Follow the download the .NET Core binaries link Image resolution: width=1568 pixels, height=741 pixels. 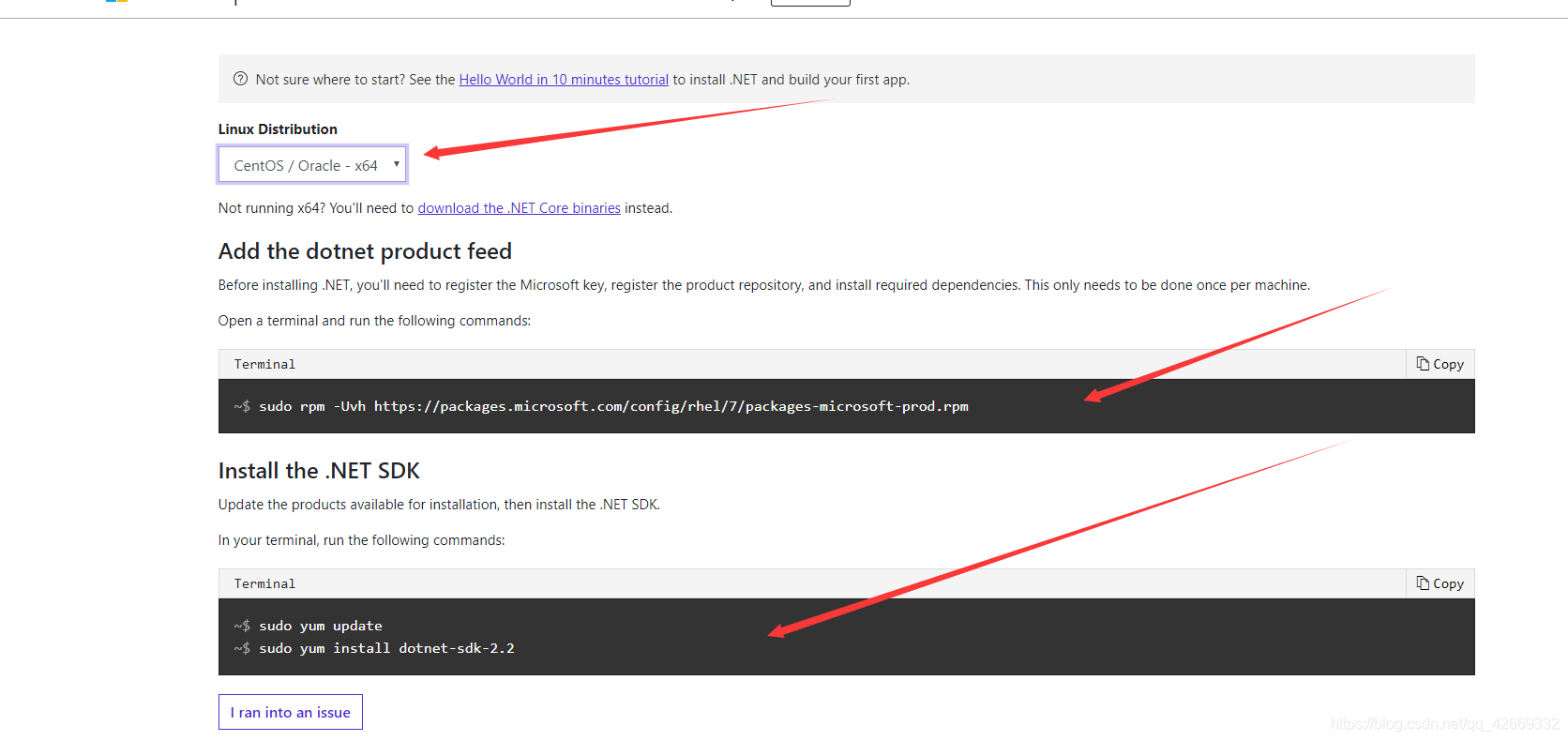coord(519,208)
